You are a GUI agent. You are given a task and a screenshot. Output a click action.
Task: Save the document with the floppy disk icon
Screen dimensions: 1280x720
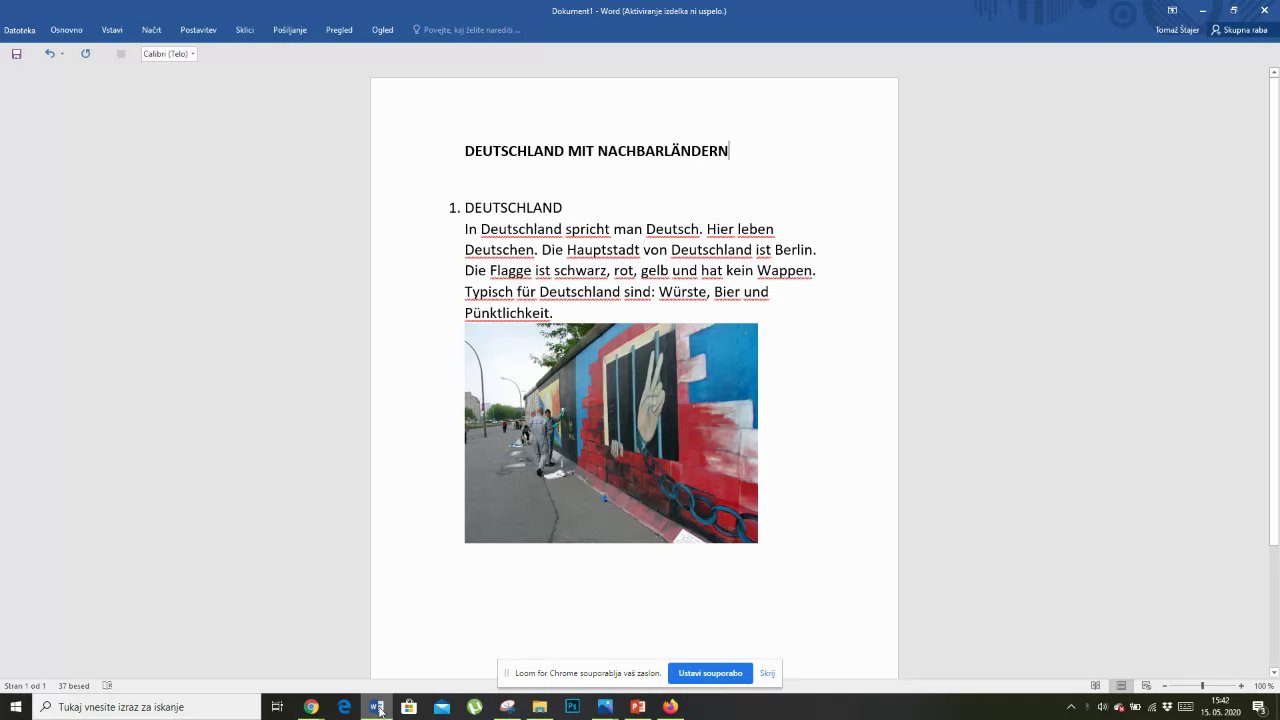point(16,54)
